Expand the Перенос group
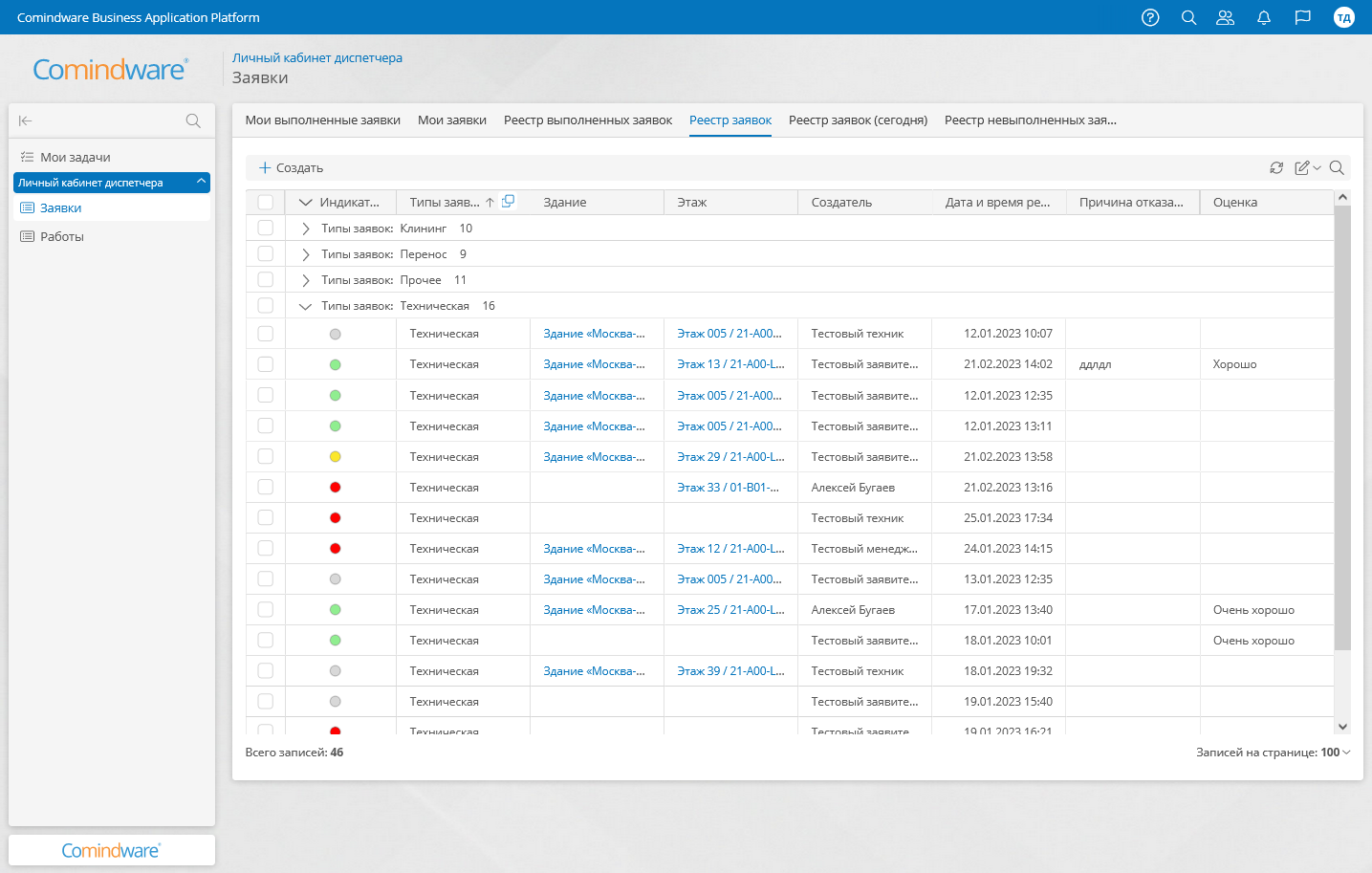This screenshot has width=1372, height=873. tap(305, 254)
